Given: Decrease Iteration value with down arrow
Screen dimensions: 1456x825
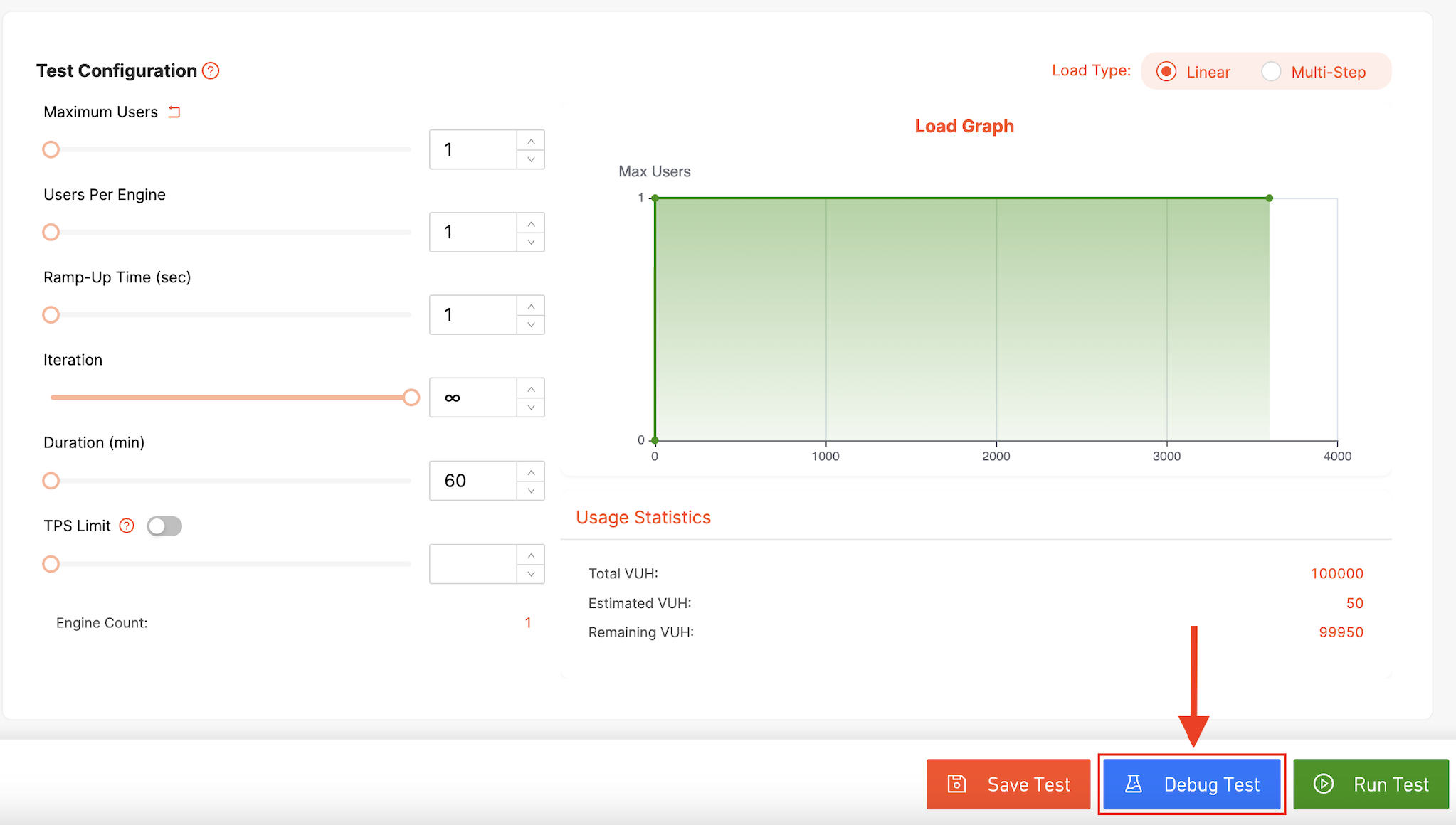Looking at the screenshot, I should click(531, 408).
